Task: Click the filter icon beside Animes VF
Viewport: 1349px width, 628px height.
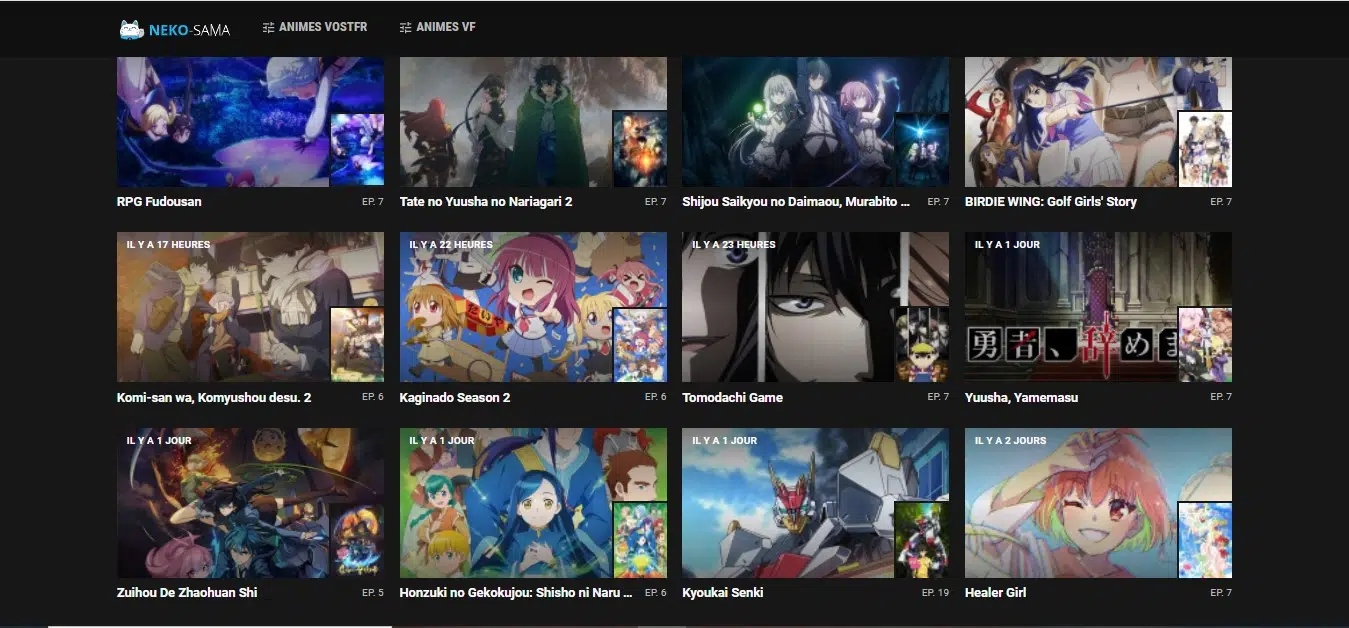Action: (x=405, y=27)
